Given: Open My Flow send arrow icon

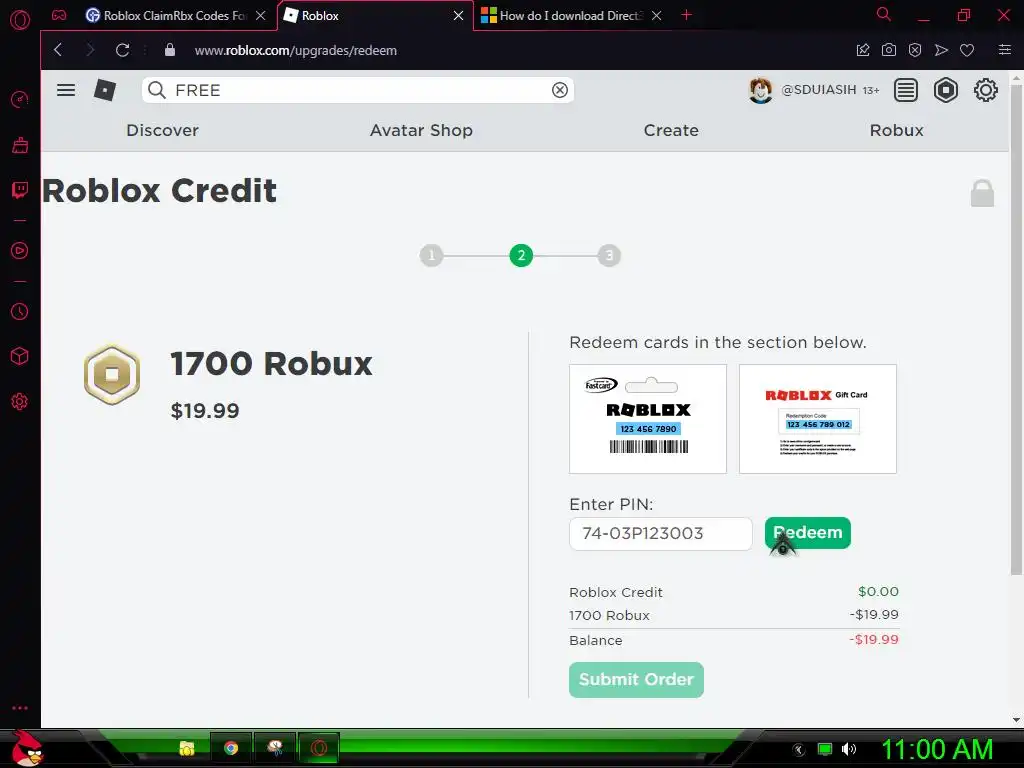Looking at the screenshot, I should click(941, 50).
